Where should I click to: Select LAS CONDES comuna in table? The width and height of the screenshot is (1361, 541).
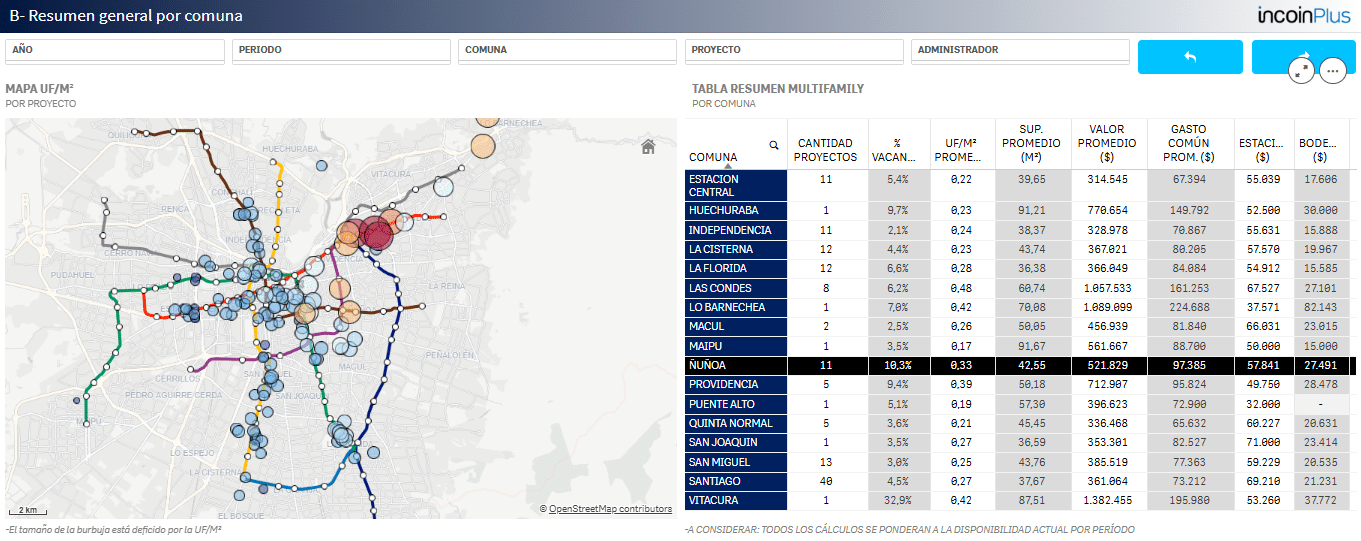(x=736, y=288)
